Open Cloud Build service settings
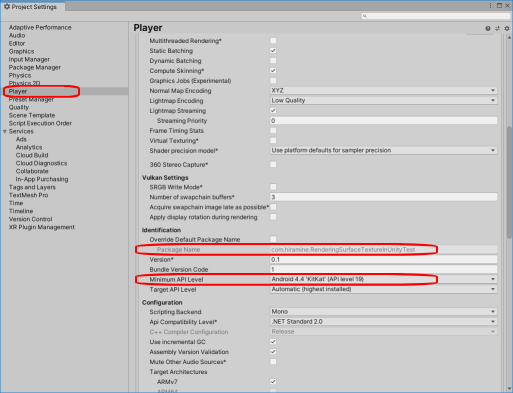The width and height of the screenshot is (513, 393). coord(32,155)
